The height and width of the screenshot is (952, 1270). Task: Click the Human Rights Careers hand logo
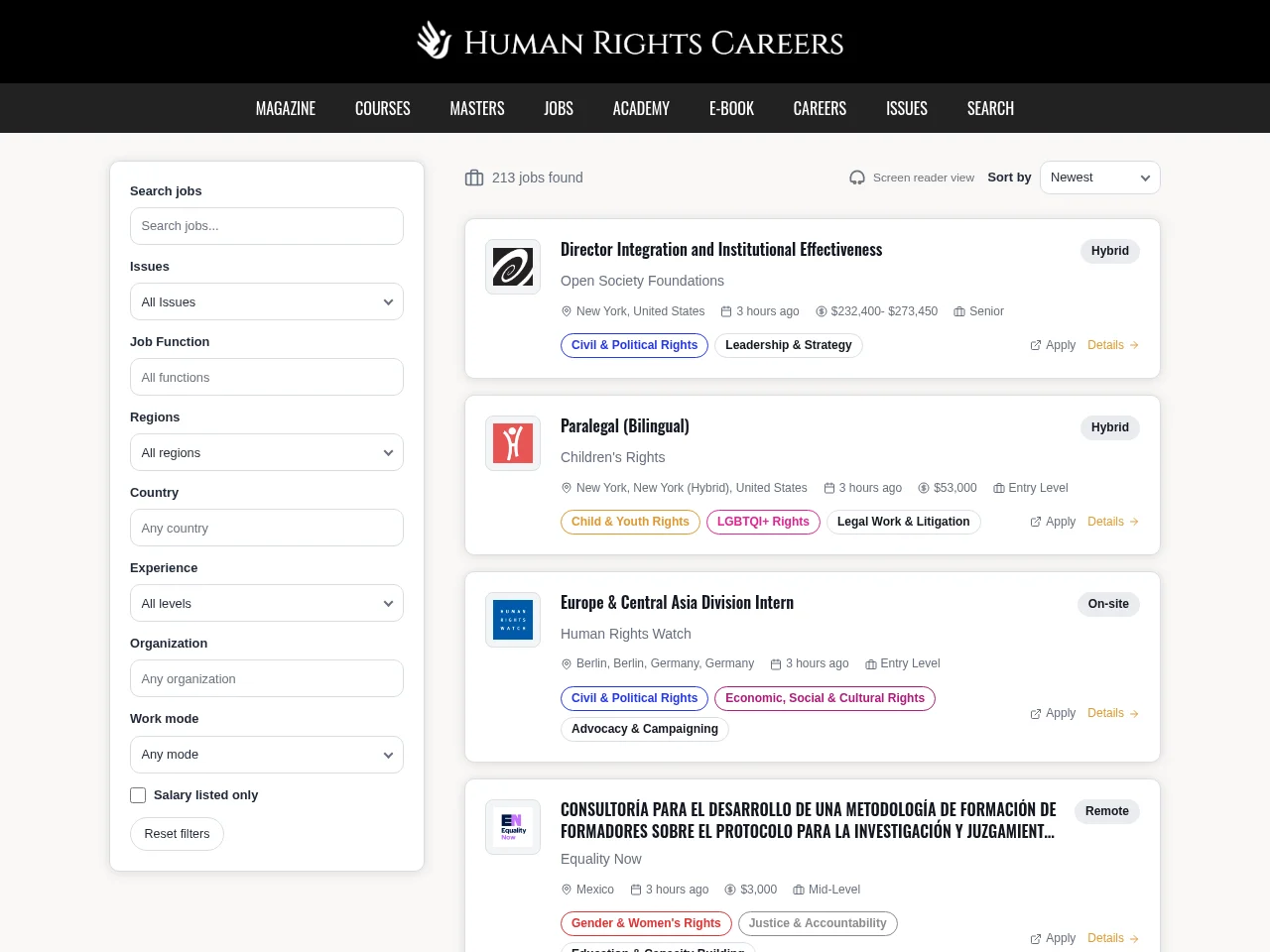434,41
